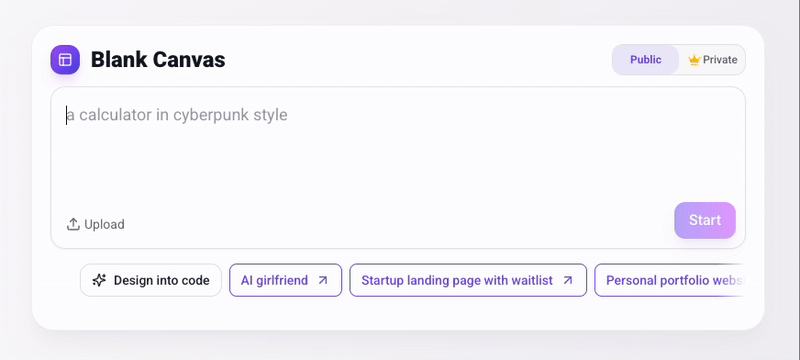This screenshot has width=800, height=360.
Task: Click the arrow icon on AI girlfriend chip
Action: pos(322,280)
